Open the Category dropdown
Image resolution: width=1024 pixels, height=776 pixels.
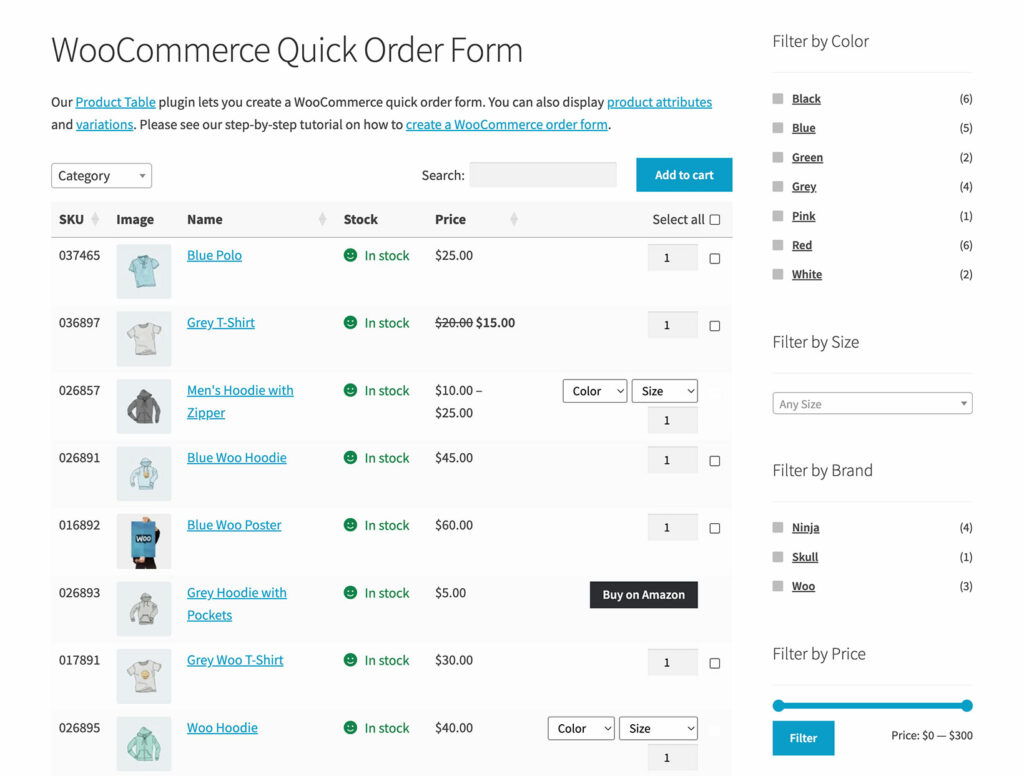click(101, 176)
